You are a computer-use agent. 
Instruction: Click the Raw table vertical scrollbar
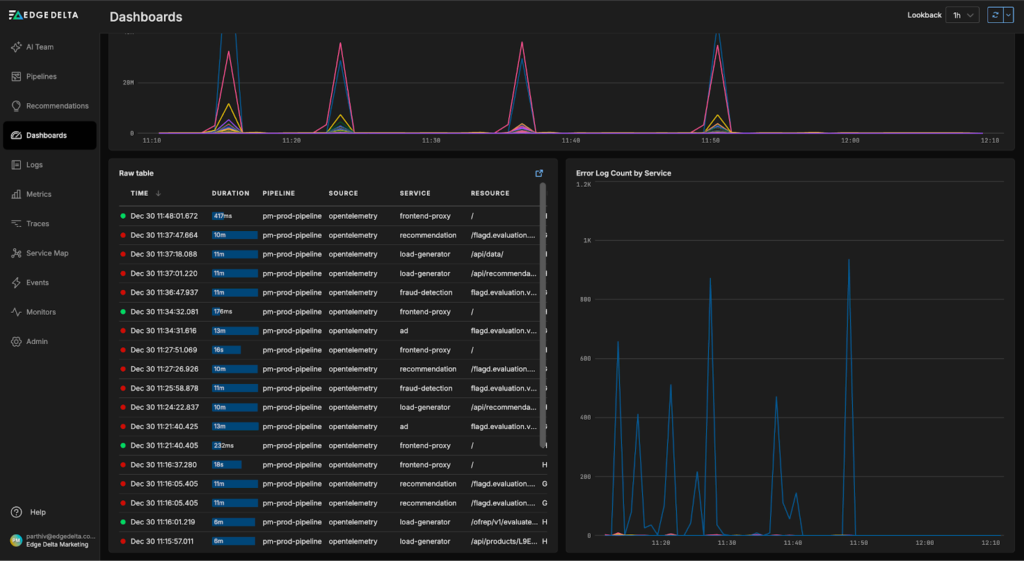click(x=543, y=300)
